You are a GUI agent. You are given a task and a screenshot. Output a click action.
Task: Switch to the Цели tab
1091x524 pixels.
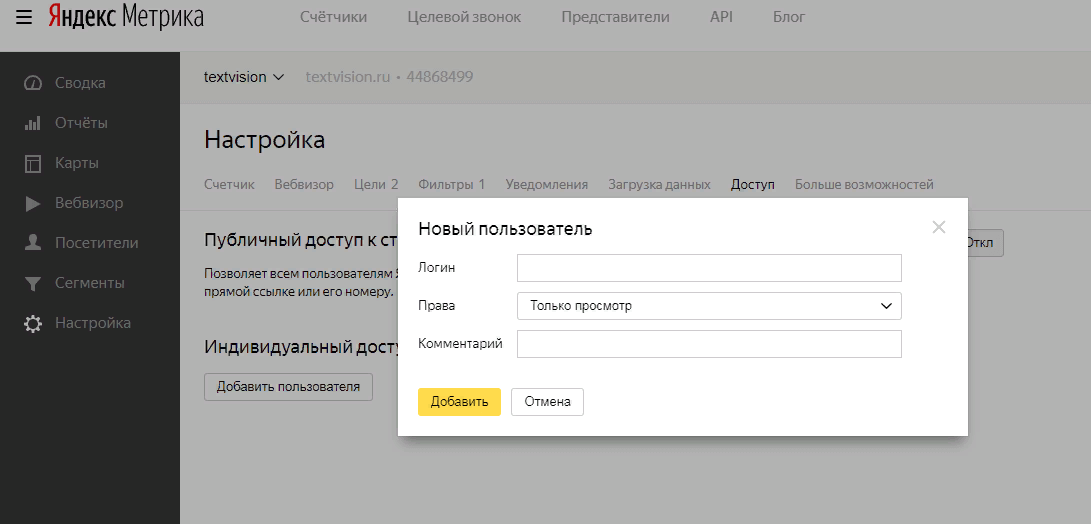[376, 184]
